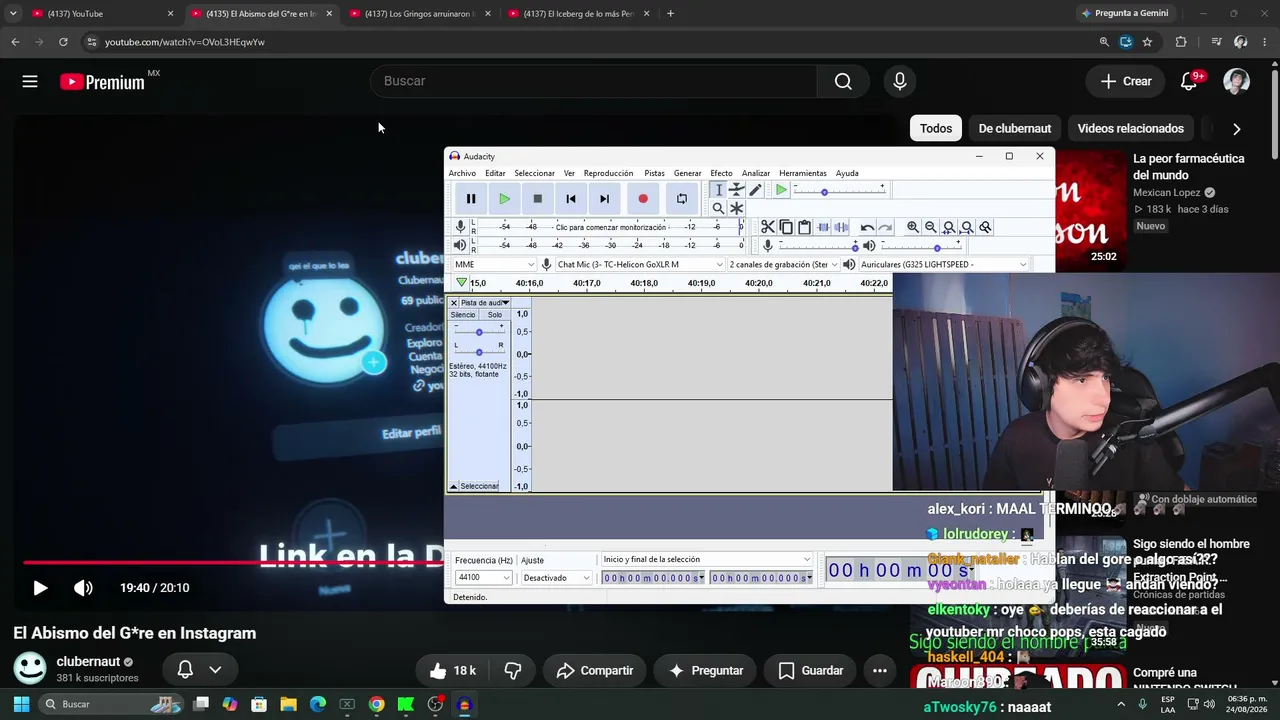Start playback with Audacity's green Play button
The width and height of the screenshot is (1280, 720).
pos(504,198)
